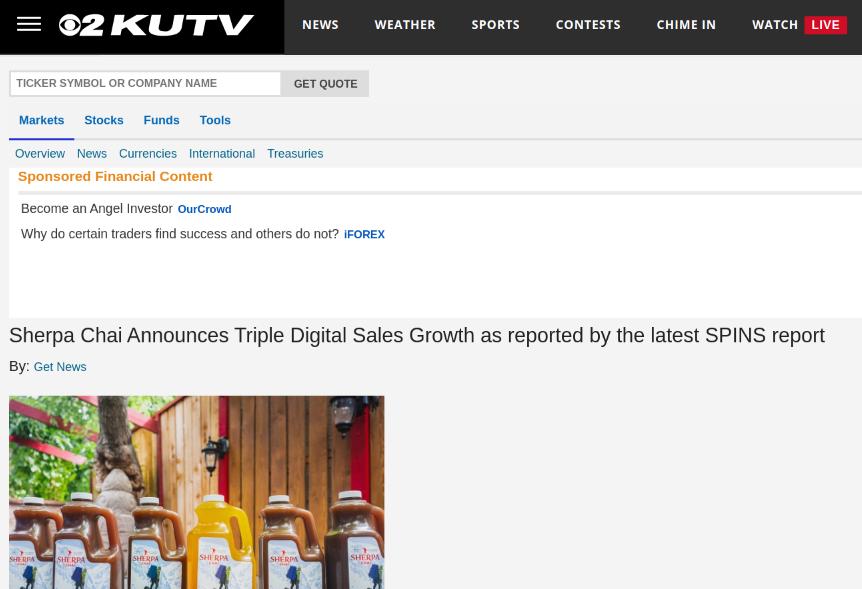The height and width of the screenshot is (589, 862).
Task: Open the Treasuries link
Action: click(x=295, y=154)
